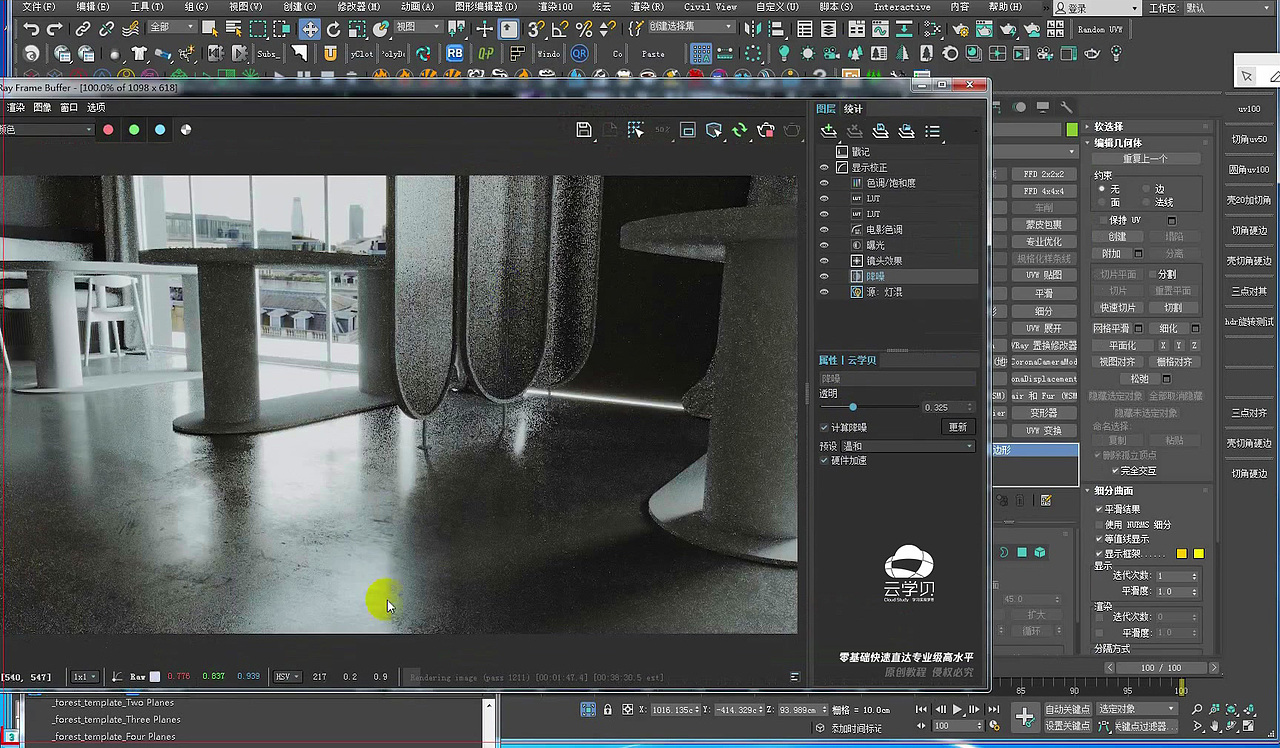This screenshot has height=748, width=1280.
Task: Enable the 硬件加速 checkbox
Action: pos(824,460)
